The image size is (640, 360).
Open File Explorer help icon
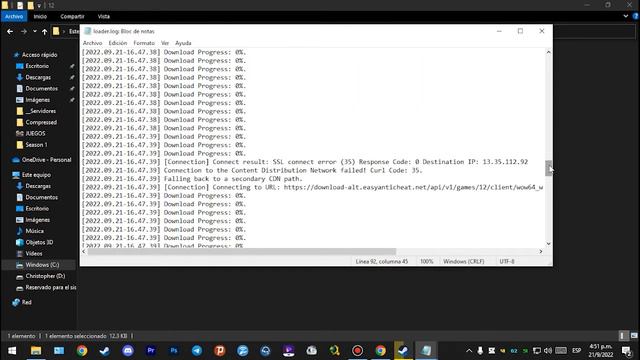pyautogui.click(x=636, y=16)
